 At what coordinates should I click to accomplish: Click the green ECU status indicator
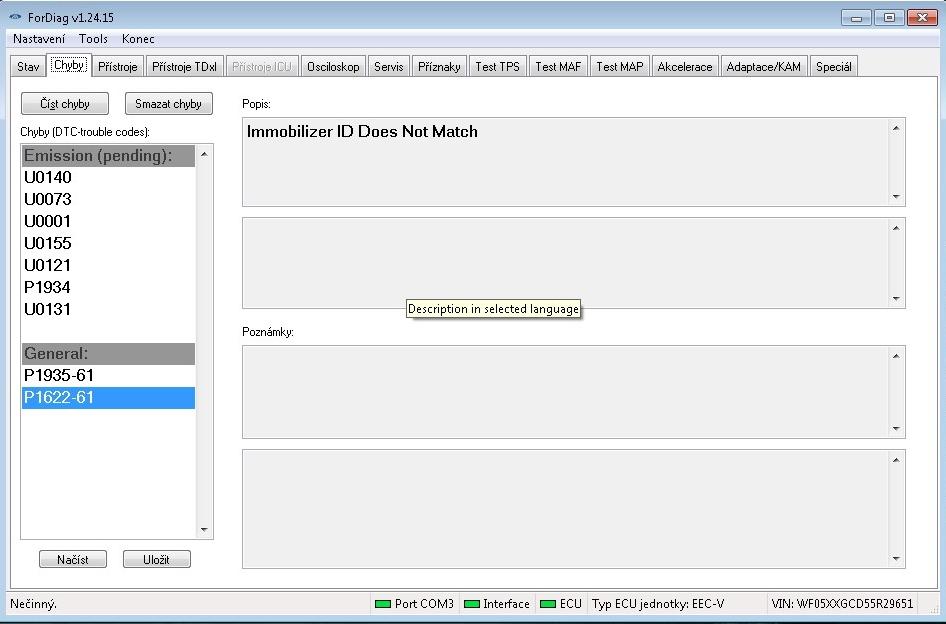click(x=547, y=604)
